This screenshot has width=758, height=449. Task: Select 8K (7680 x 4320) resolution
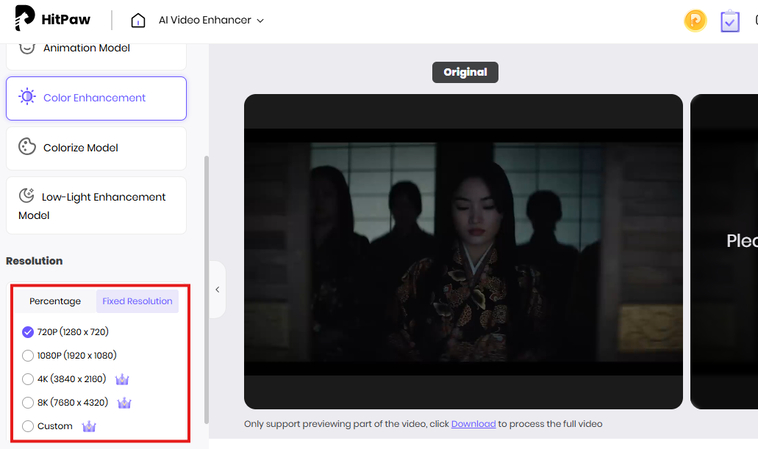[x=65, y=403]
